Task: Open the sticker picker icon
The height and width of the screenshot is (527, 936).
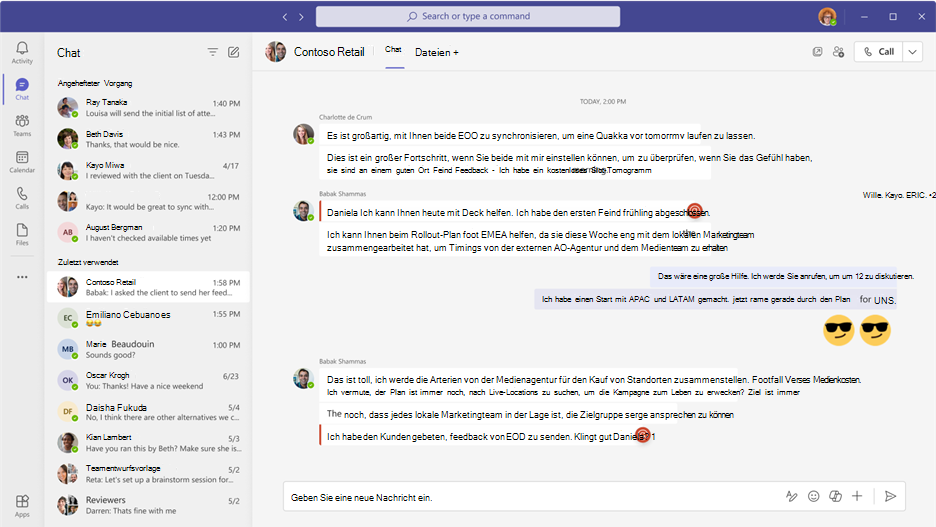Action: coord(835,496)
